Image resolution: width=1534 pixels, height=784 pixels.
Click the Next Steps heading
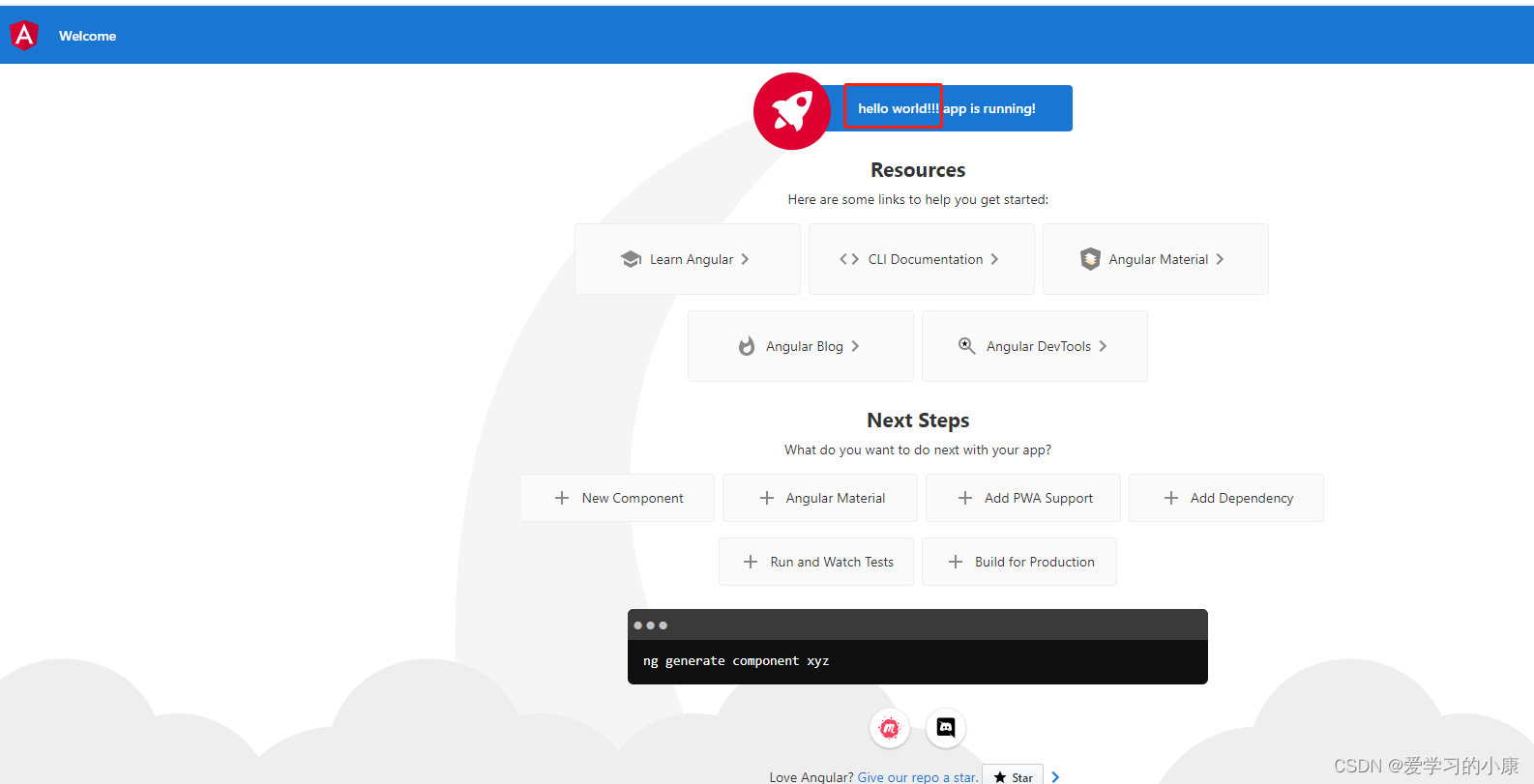(918, 421)
